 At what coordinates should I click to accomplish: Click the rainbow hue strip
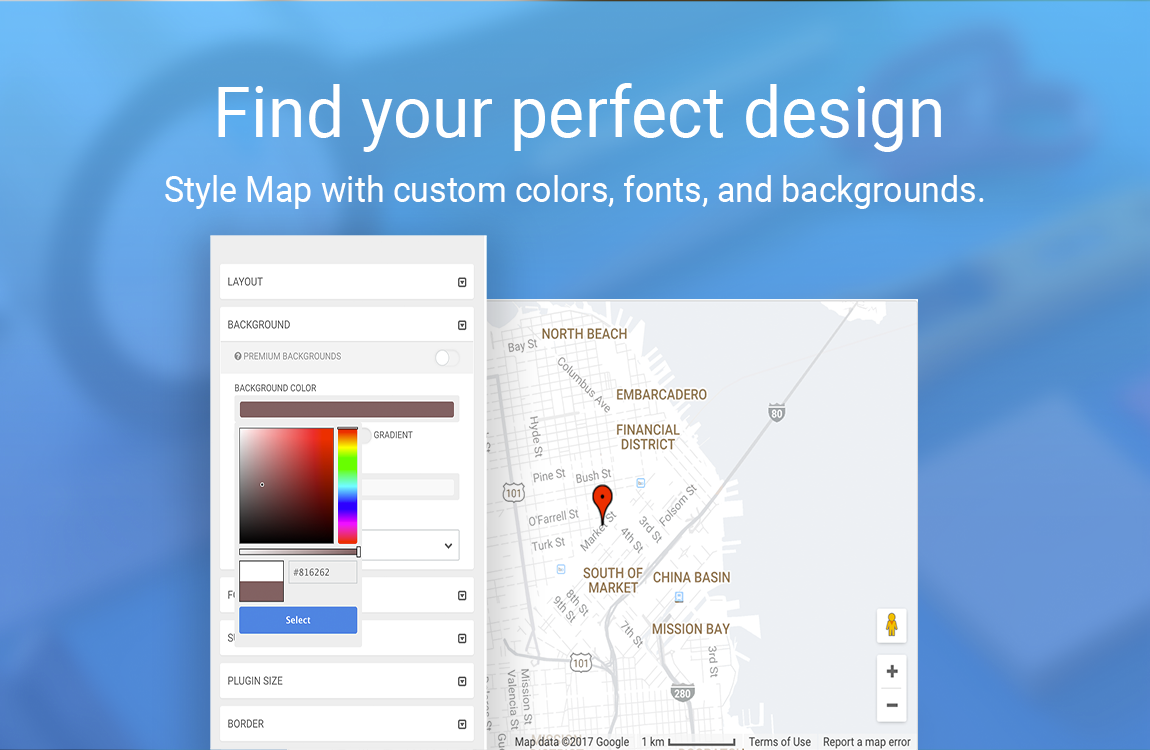pos(348,485)
